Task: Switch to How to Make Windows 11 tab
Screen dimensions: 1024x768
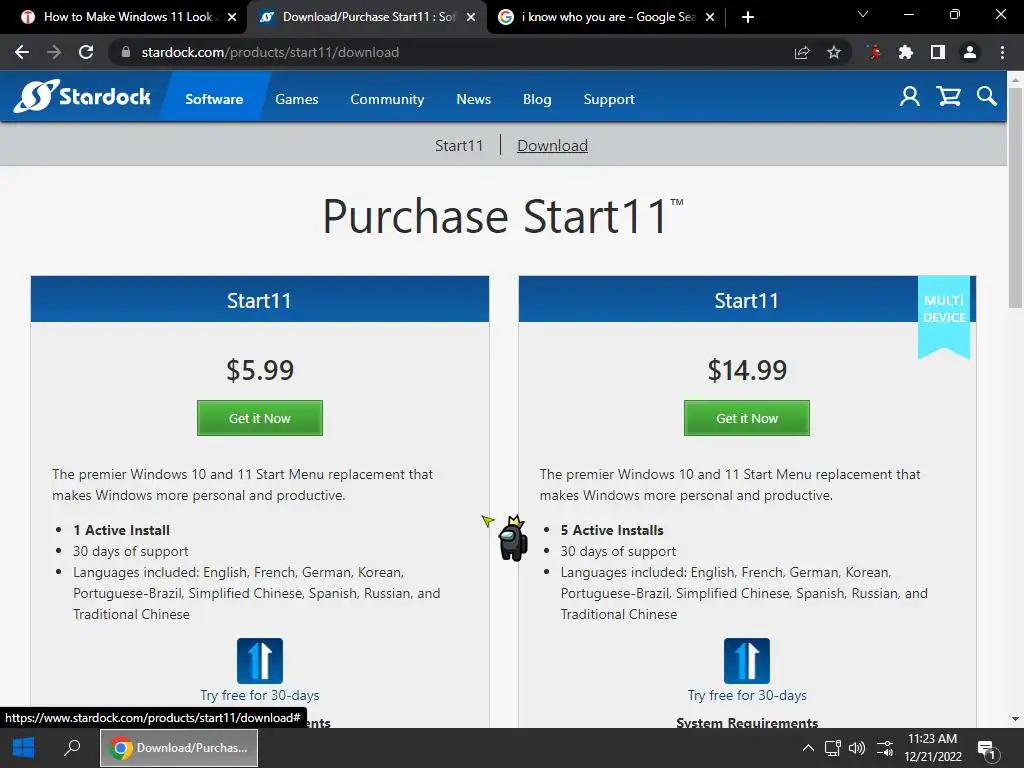Action: click(127, 17)
